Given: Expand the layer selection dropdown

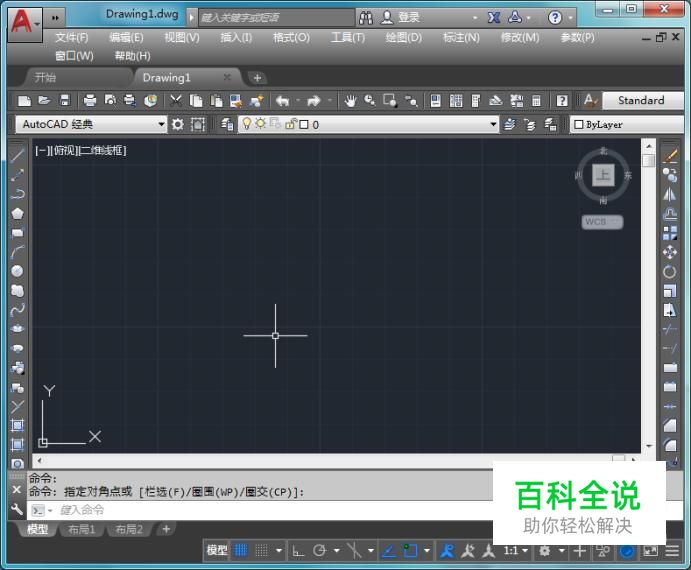Looking at the screenshot, I should [493, 125].
